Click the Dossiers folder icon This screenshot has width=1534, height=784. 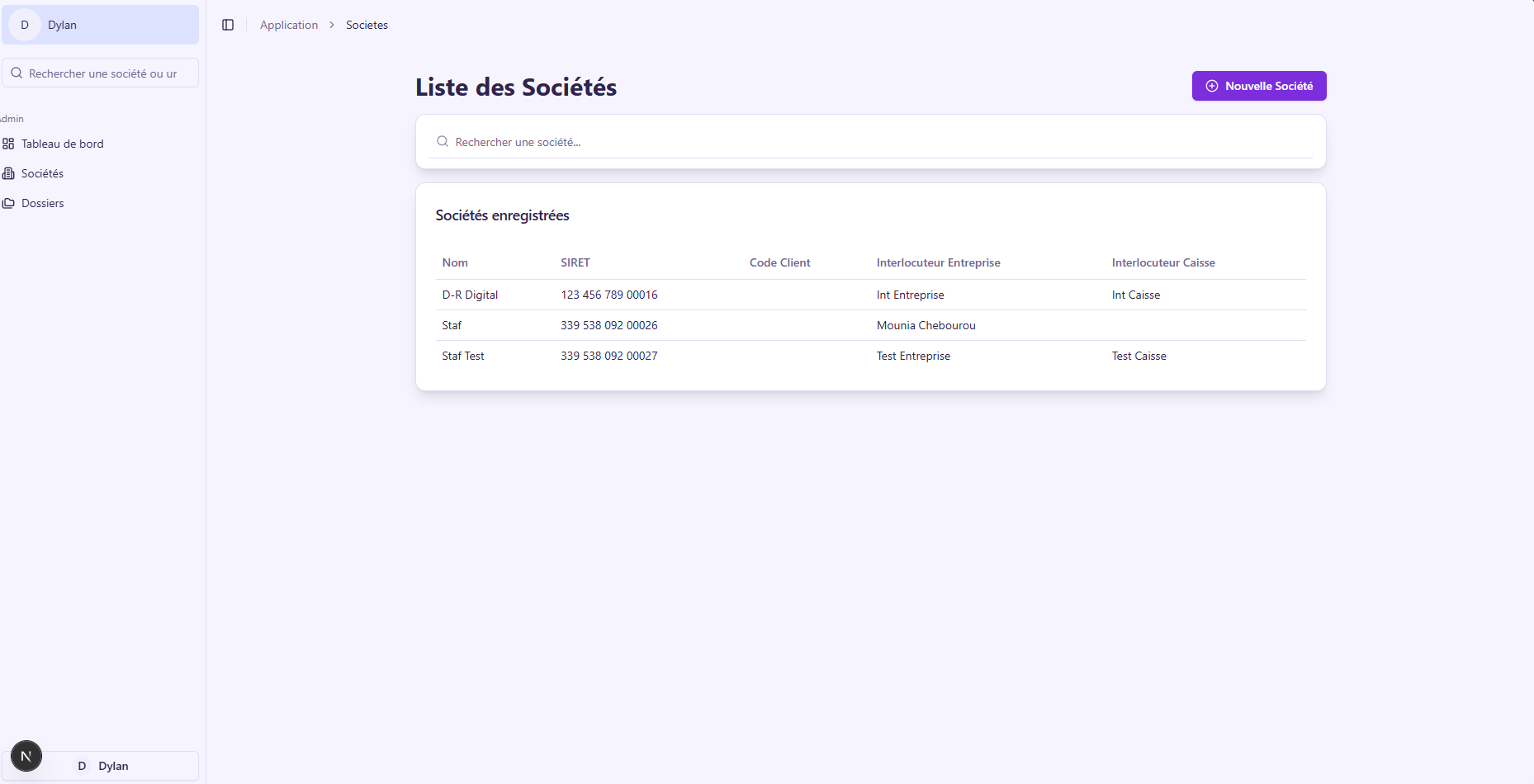click(8, 203)
